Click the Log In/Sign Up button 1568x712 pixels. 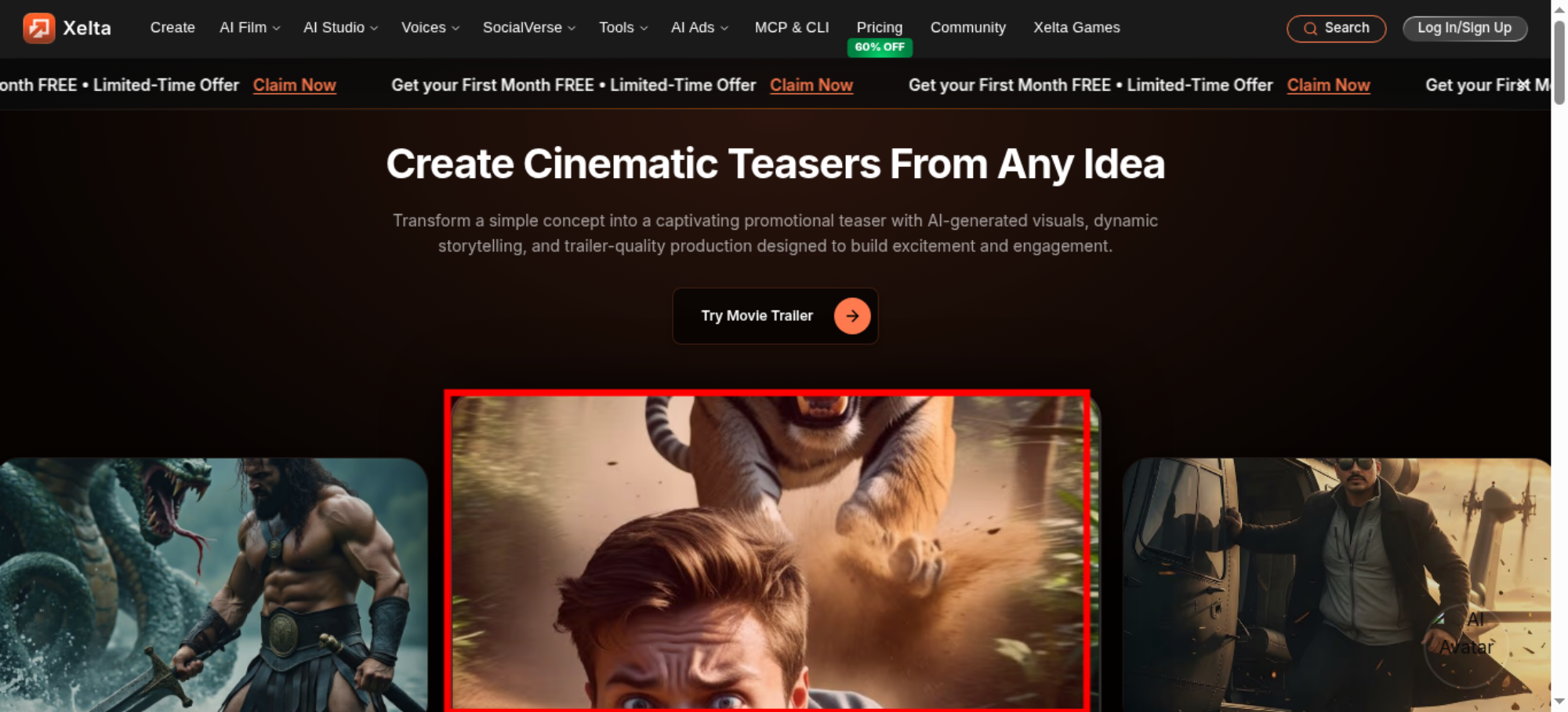pyautogui.click(x=1465, y=28)
